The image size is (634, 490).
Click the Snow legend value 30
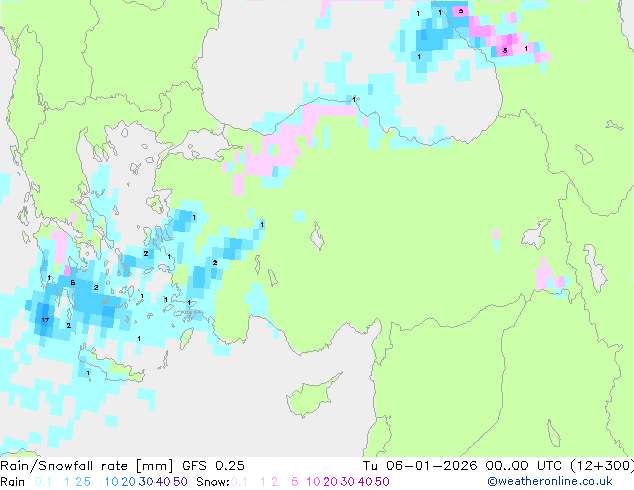tap(348, 482)
